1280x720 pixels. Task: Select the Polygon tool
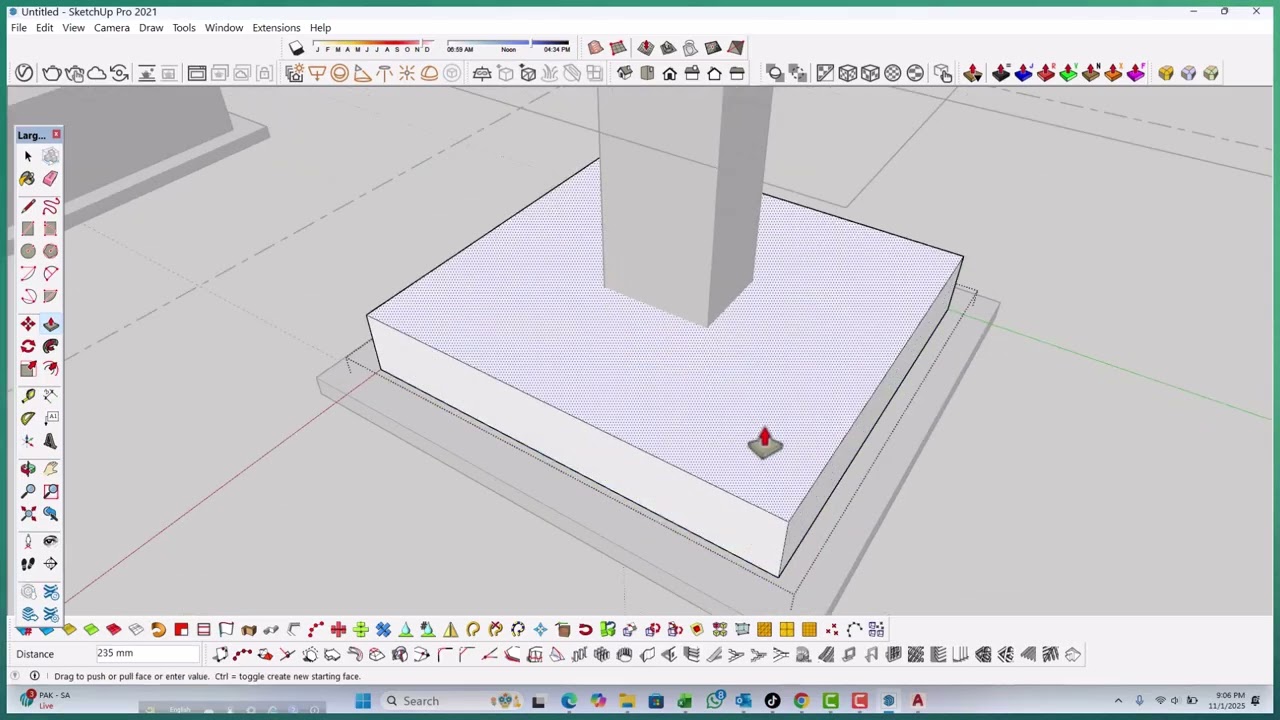click(50, 251)
